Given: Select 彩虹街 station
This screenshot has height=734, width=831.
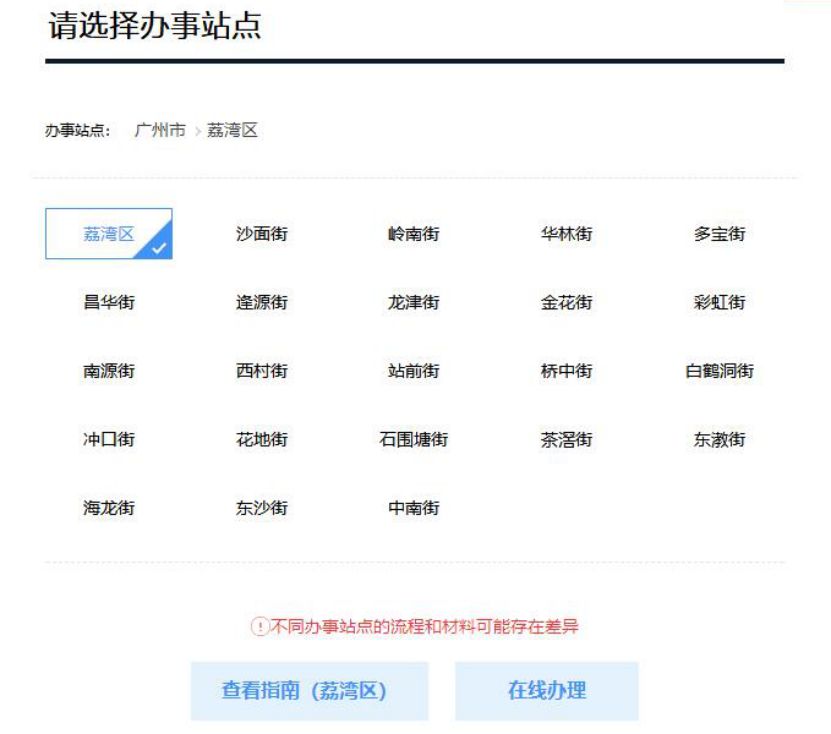Looking at the screenshot, I should [719, 302].
